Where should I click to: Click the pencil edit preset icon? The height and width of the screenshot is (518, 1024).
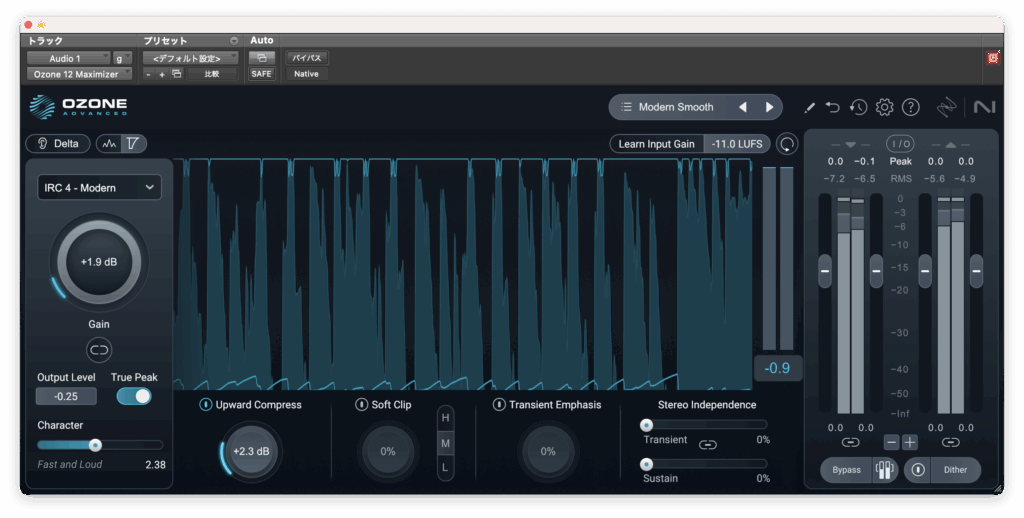[809, 107]
